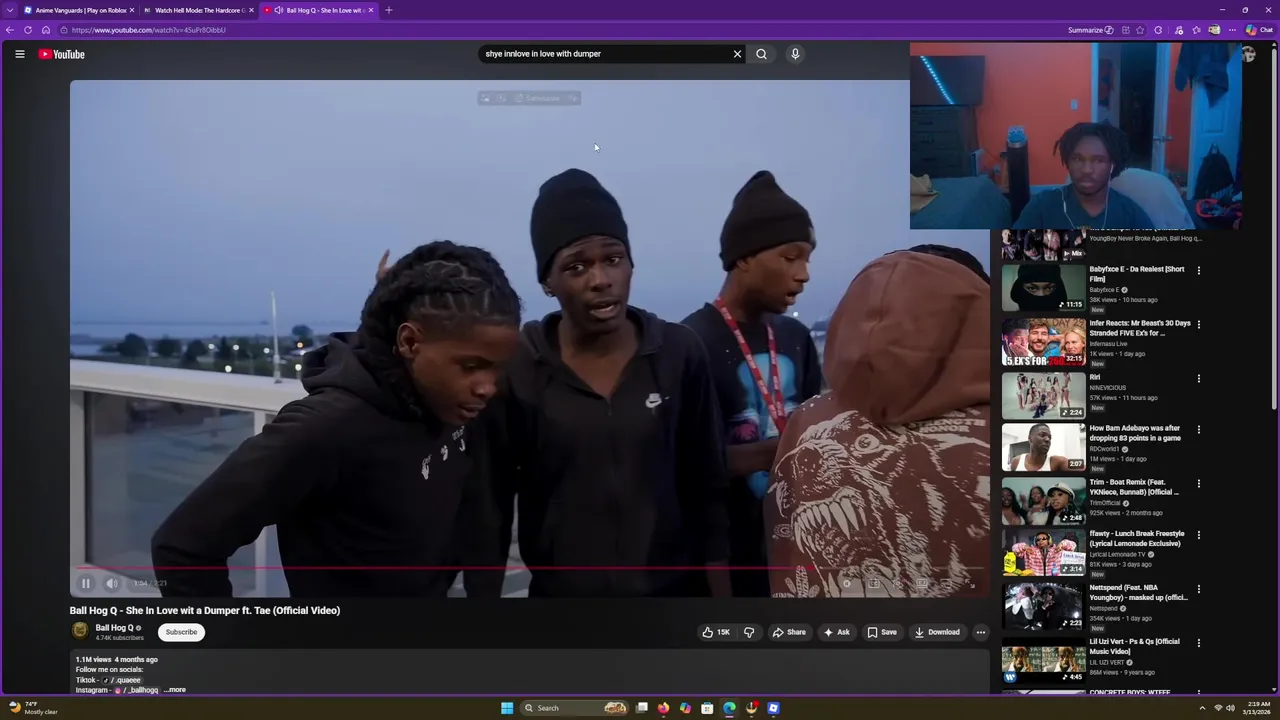Go to YouTube home via logo
Image resolution: width=1280 pixels, height=720 pixels.
click(62, 54)
